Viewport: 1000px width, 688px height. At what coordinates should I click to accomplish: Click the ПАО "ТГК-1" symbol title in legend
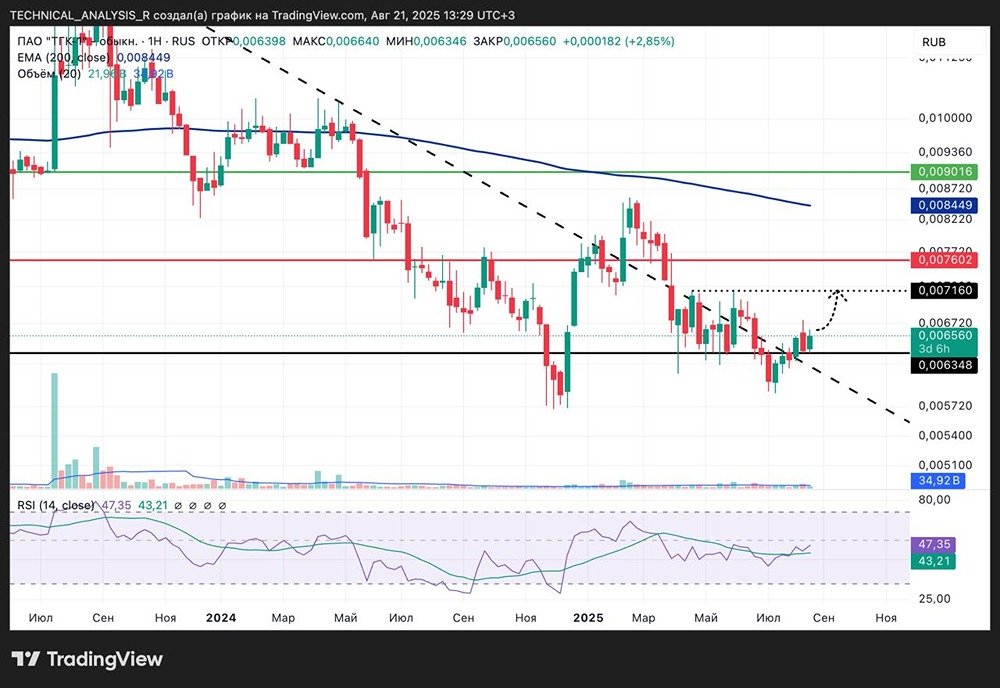pos(77,41)
